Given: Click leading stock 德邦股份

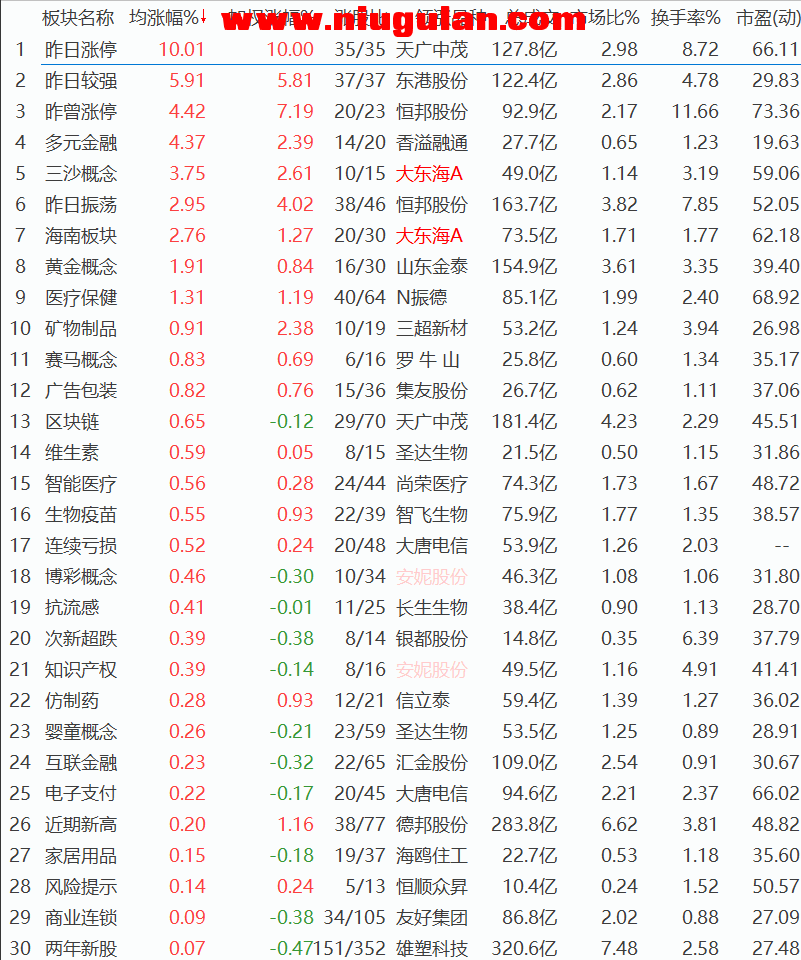Looking at the screenshot, I should pos(432,825).
